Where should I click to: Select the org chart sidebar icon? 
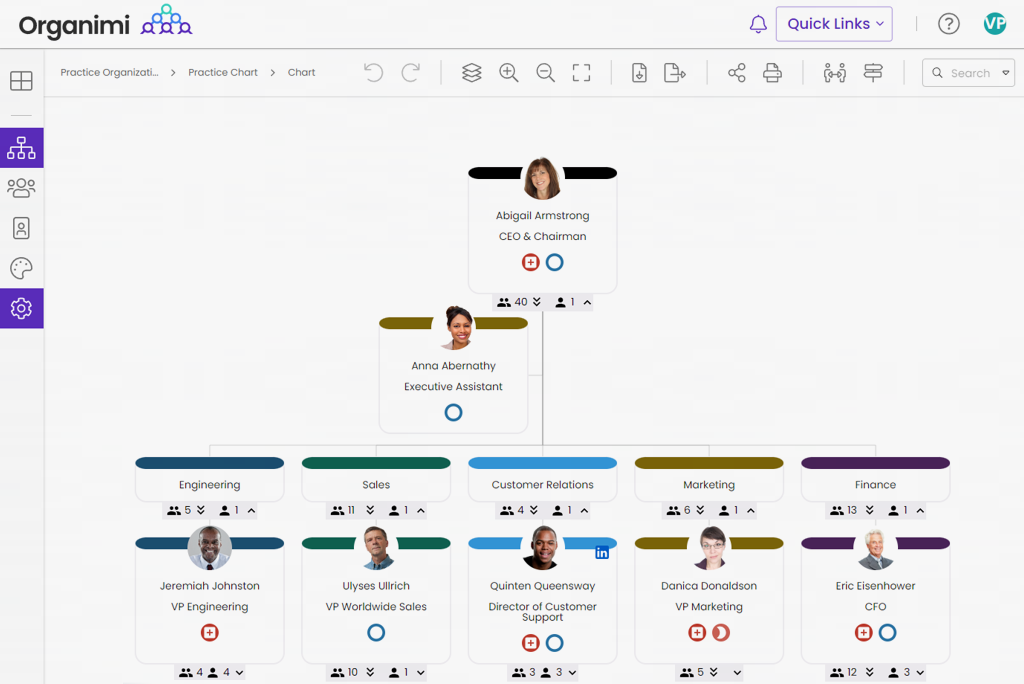click(x=22, y=148)
